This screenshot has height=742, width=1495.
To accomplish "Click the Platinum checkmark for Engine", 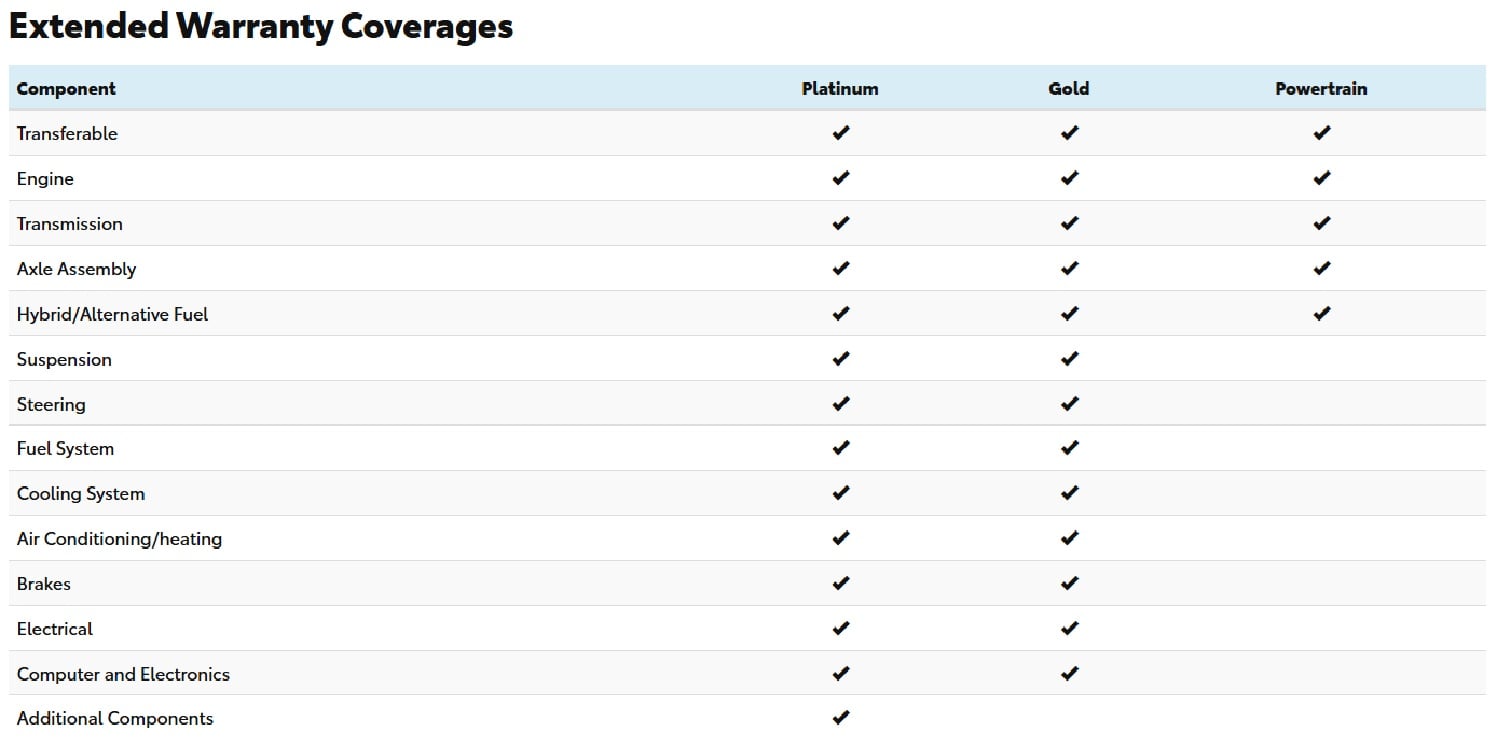I will click(x=840, y=178).
